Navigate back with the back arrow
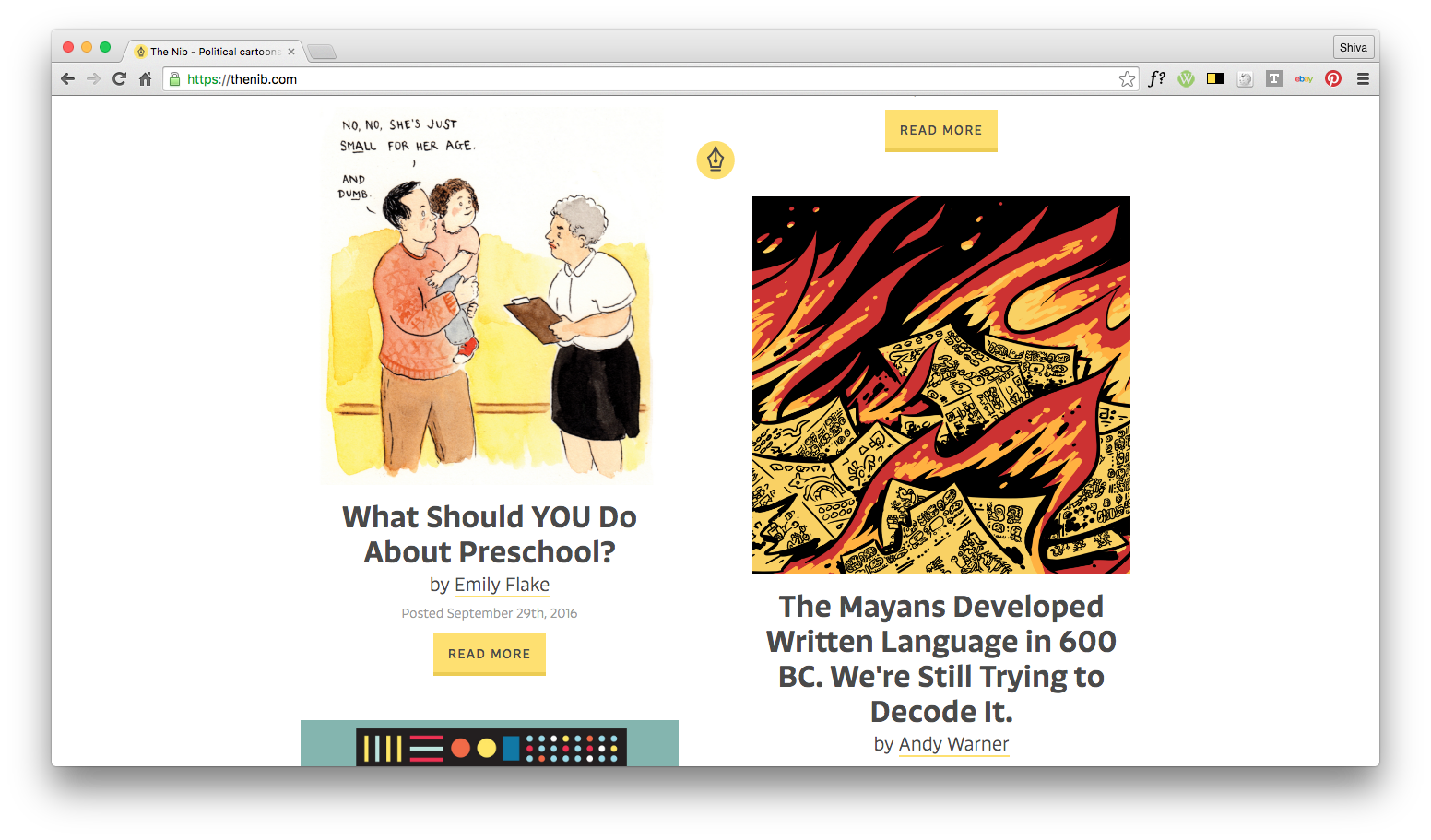Screen dimensions: 1431x840 coord(67,79)
